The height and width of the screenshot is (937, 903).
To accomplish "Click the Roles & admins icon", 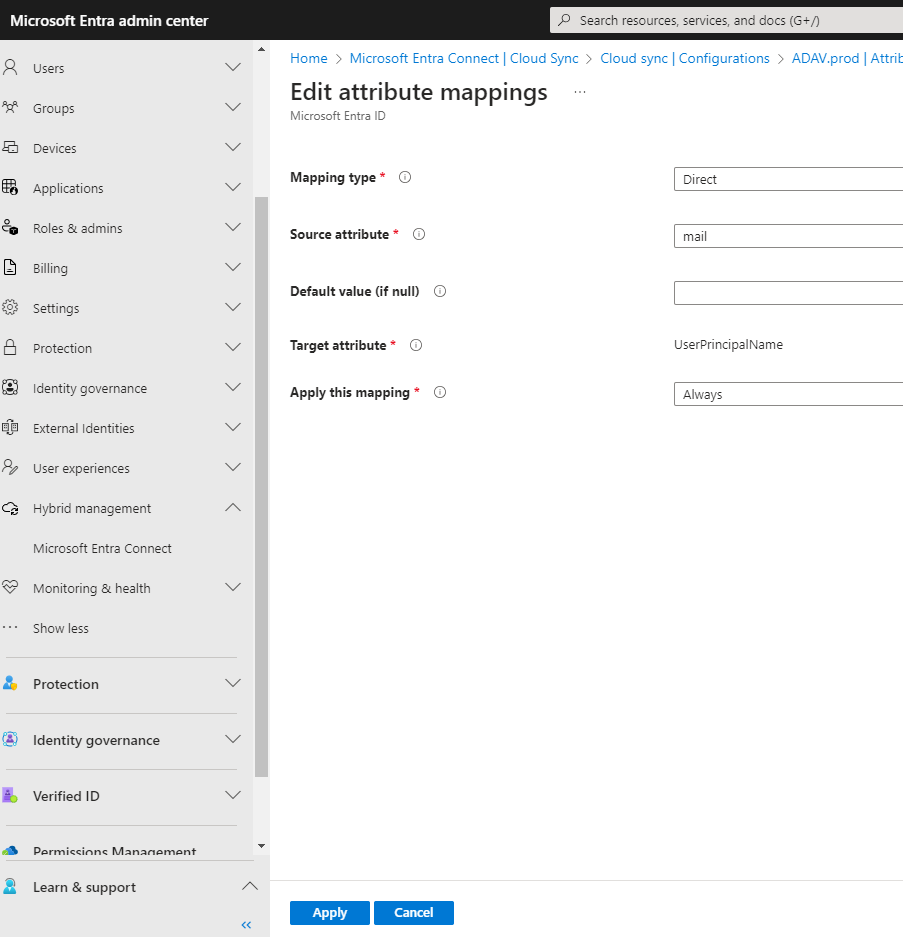I will pos(10,227).
